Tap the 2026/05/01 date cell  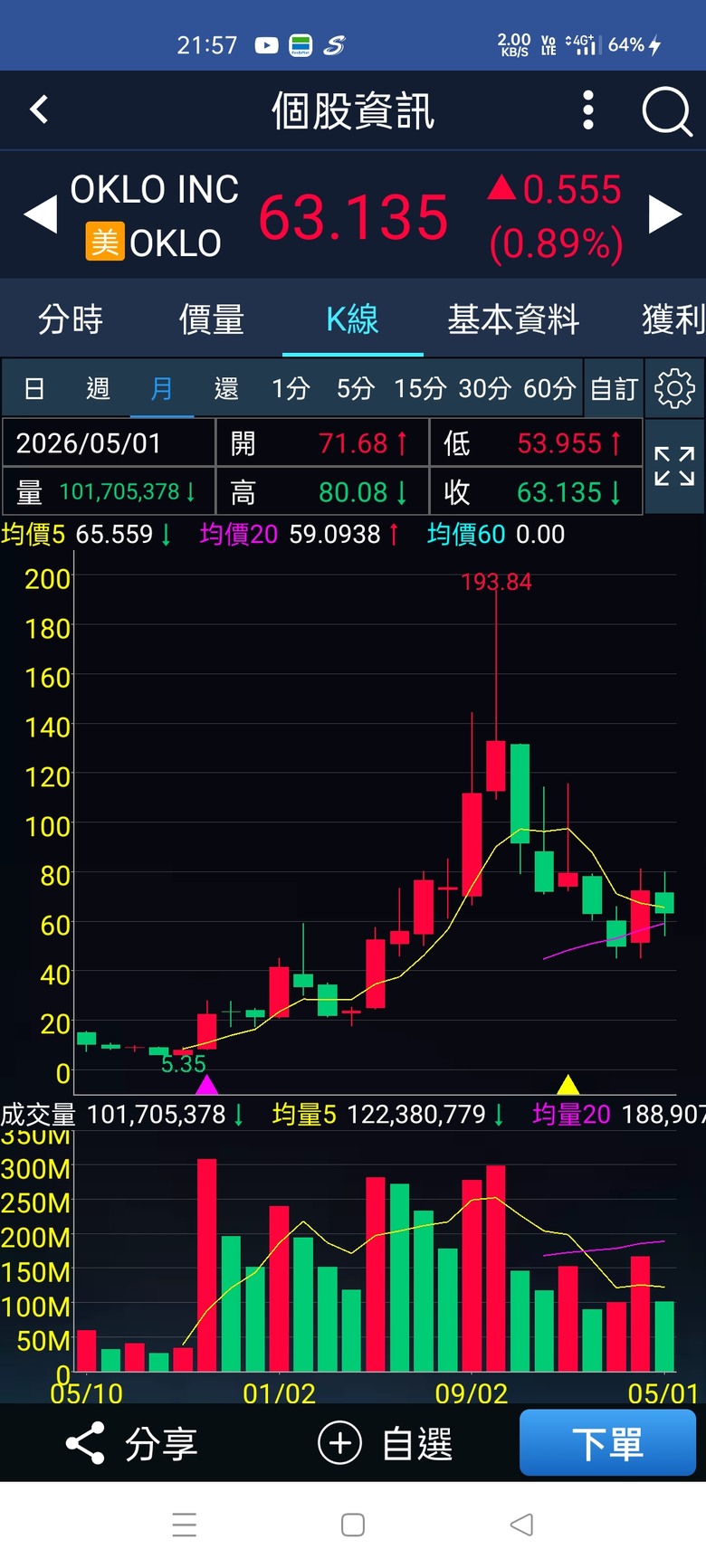109,442
